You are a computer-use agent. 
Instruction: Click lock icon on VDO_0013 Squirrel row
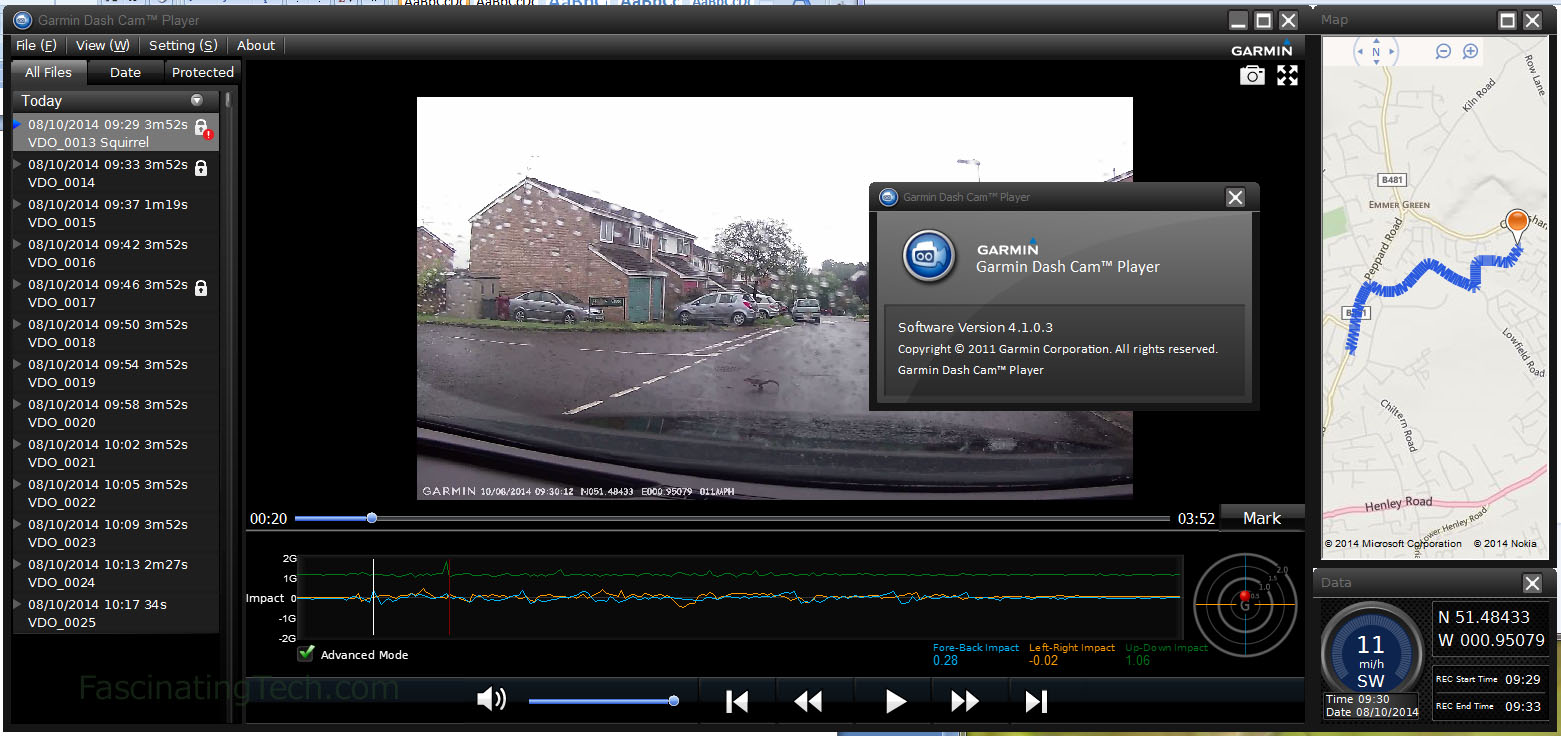[202, 129]
